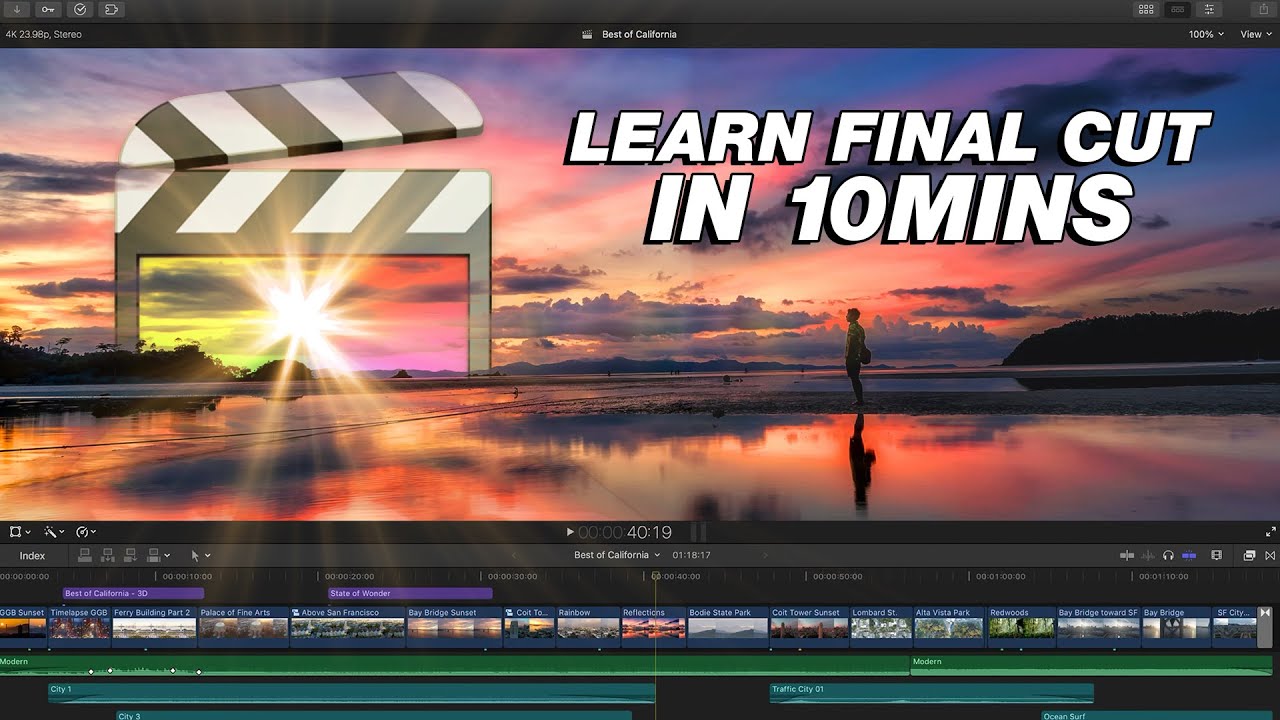The height and width of the screenshot is (720, 1280).
Task: Insert the selected clip into the storyline
Action: click(x=108, y=555)
